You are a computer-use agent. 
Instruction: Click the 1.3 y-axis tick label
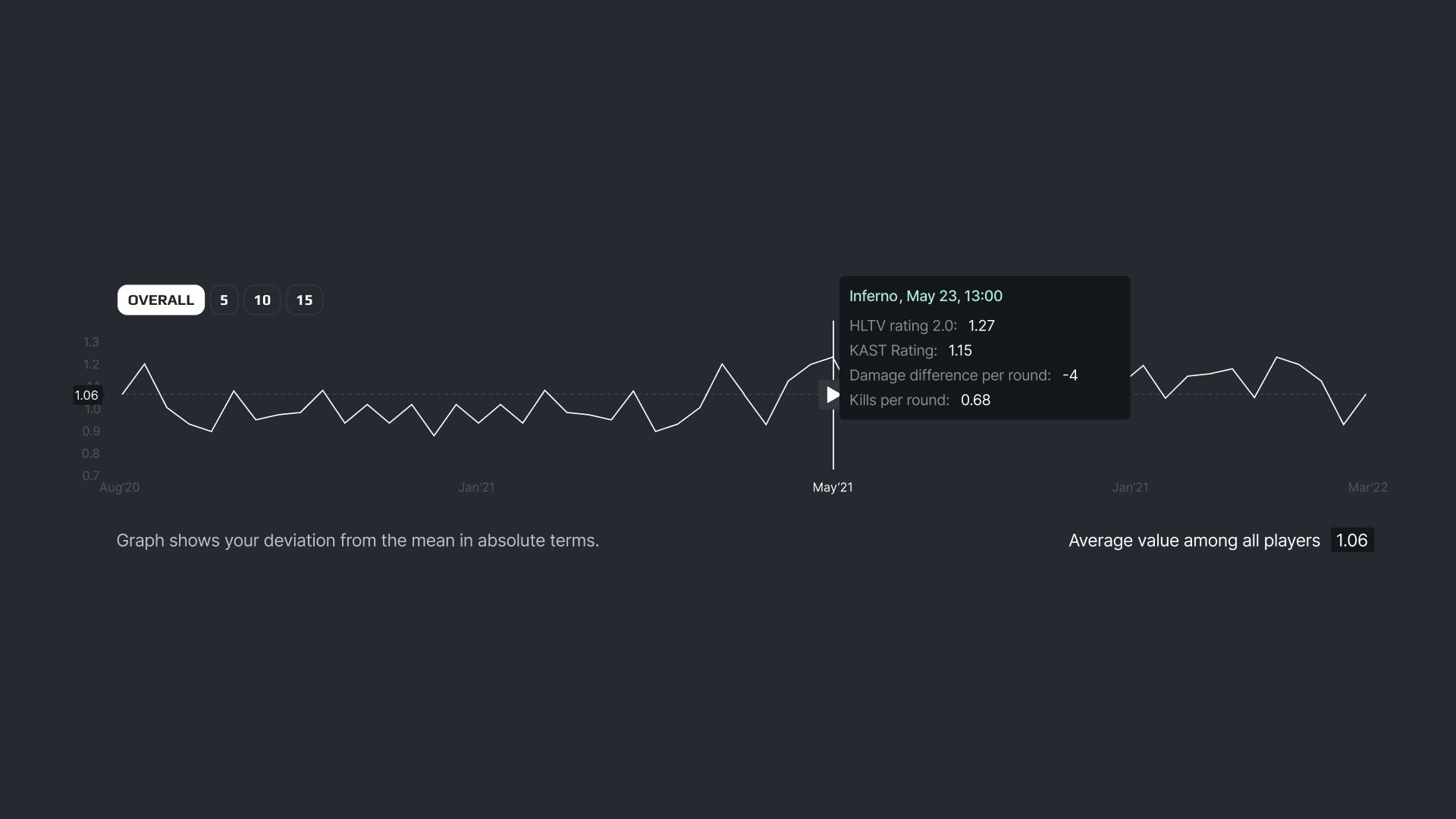tap(91, 343)
